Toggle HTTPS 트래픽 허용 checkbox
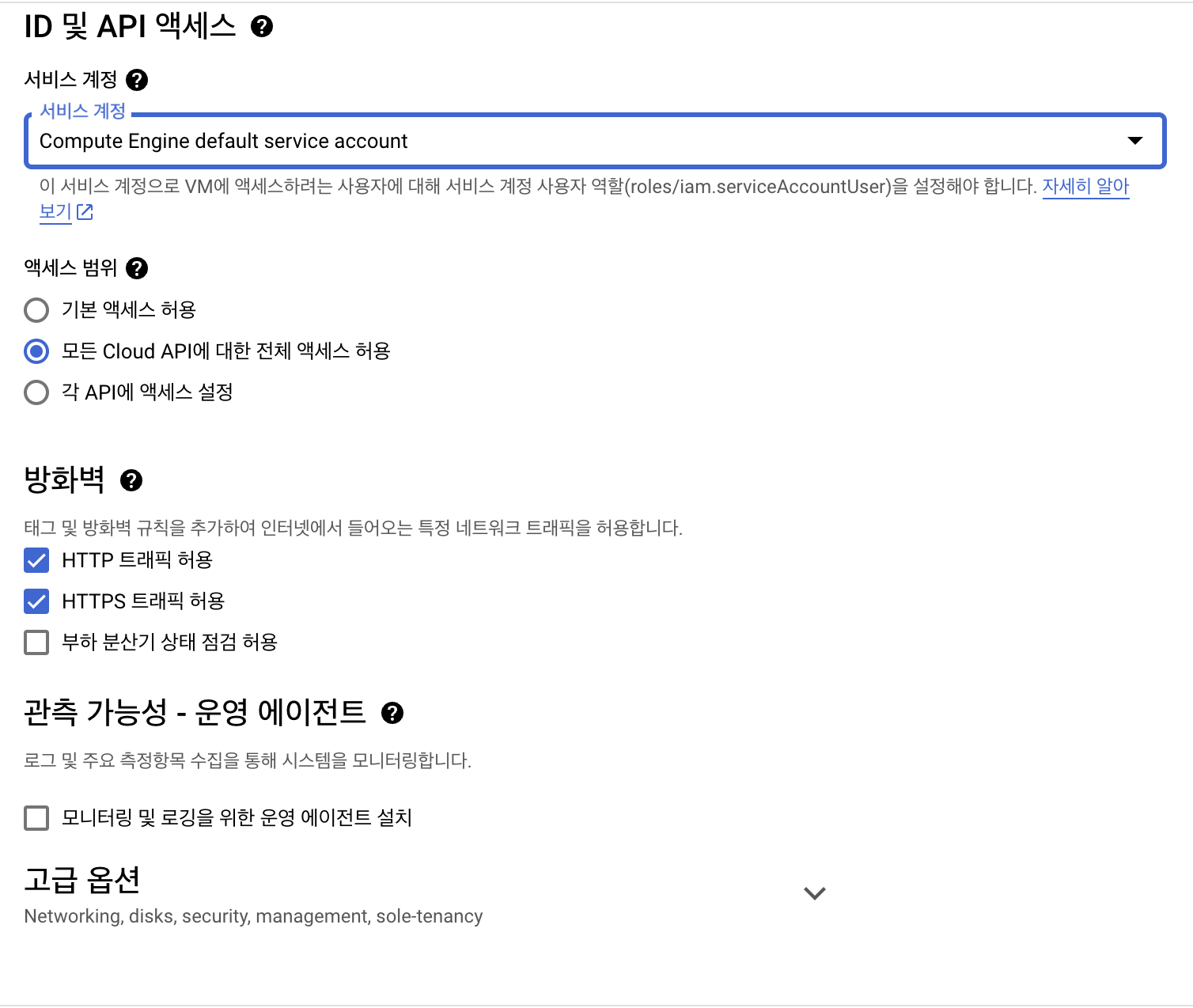 (x=36, y=601)
